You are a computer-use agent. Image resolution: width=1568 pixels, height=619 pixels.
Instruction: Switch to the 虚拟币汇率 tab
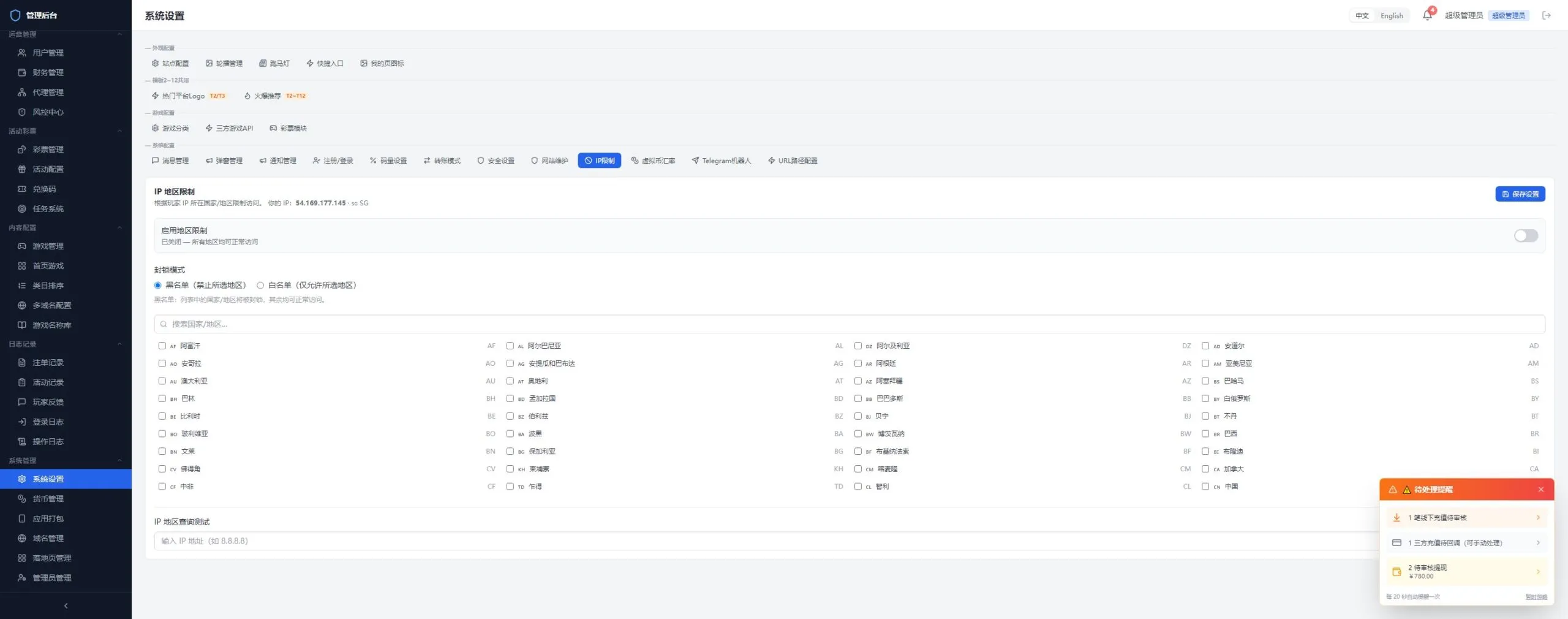pos(654,161)
